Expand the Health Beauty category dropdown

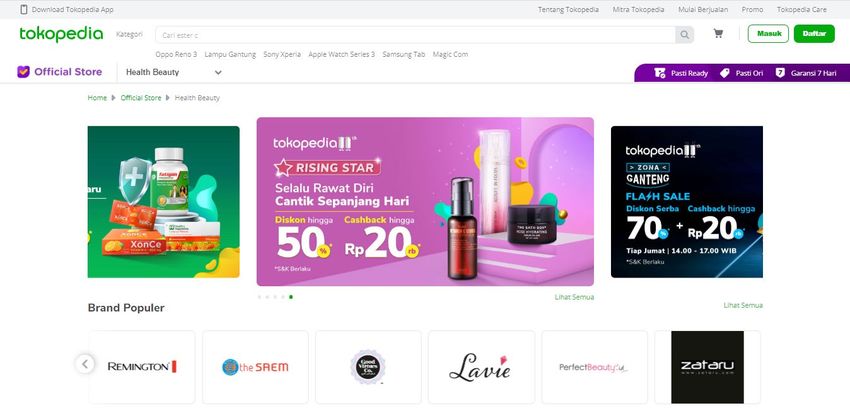pos(173,72)
